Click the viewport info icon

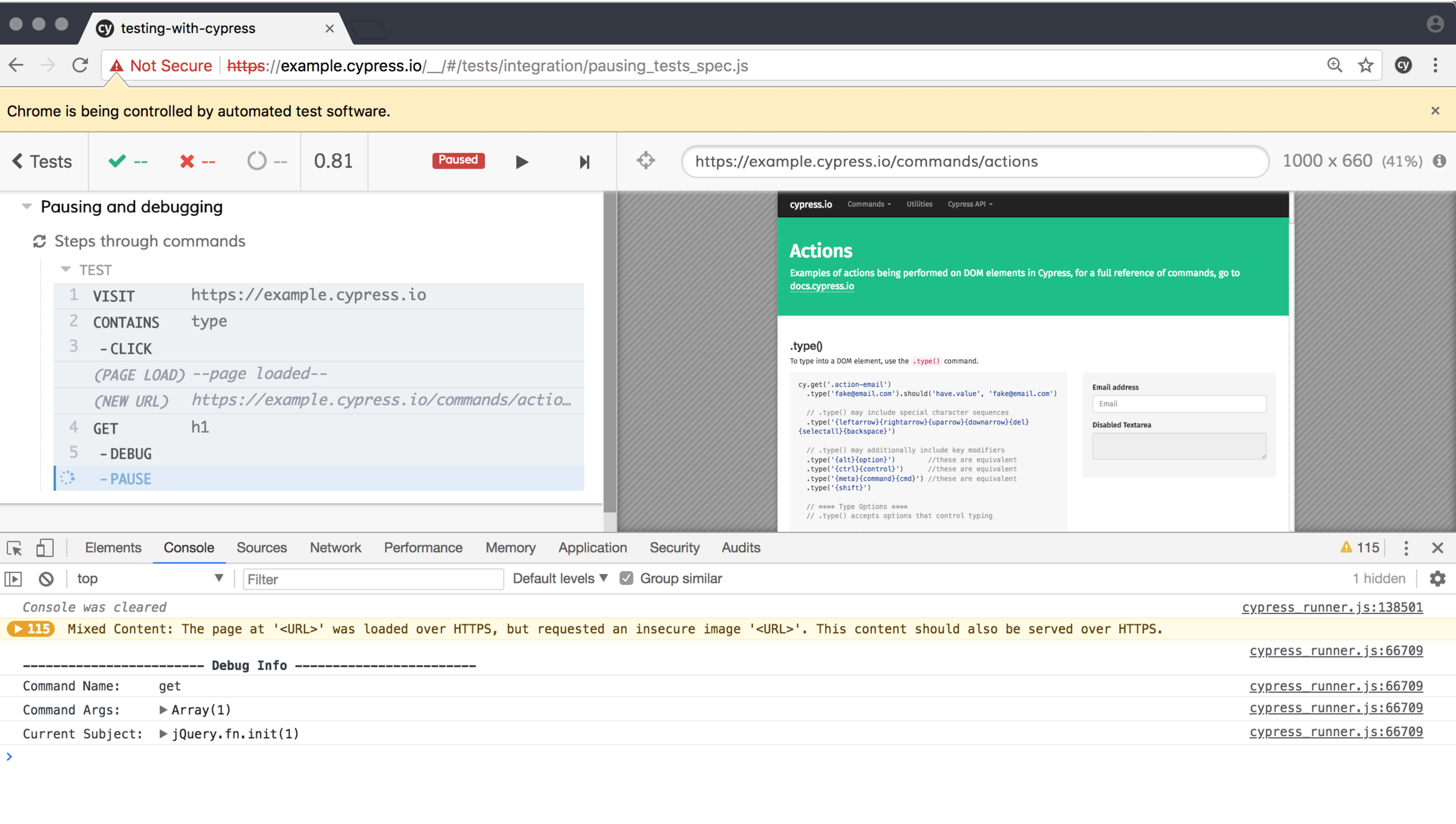tap(1440, 161)
